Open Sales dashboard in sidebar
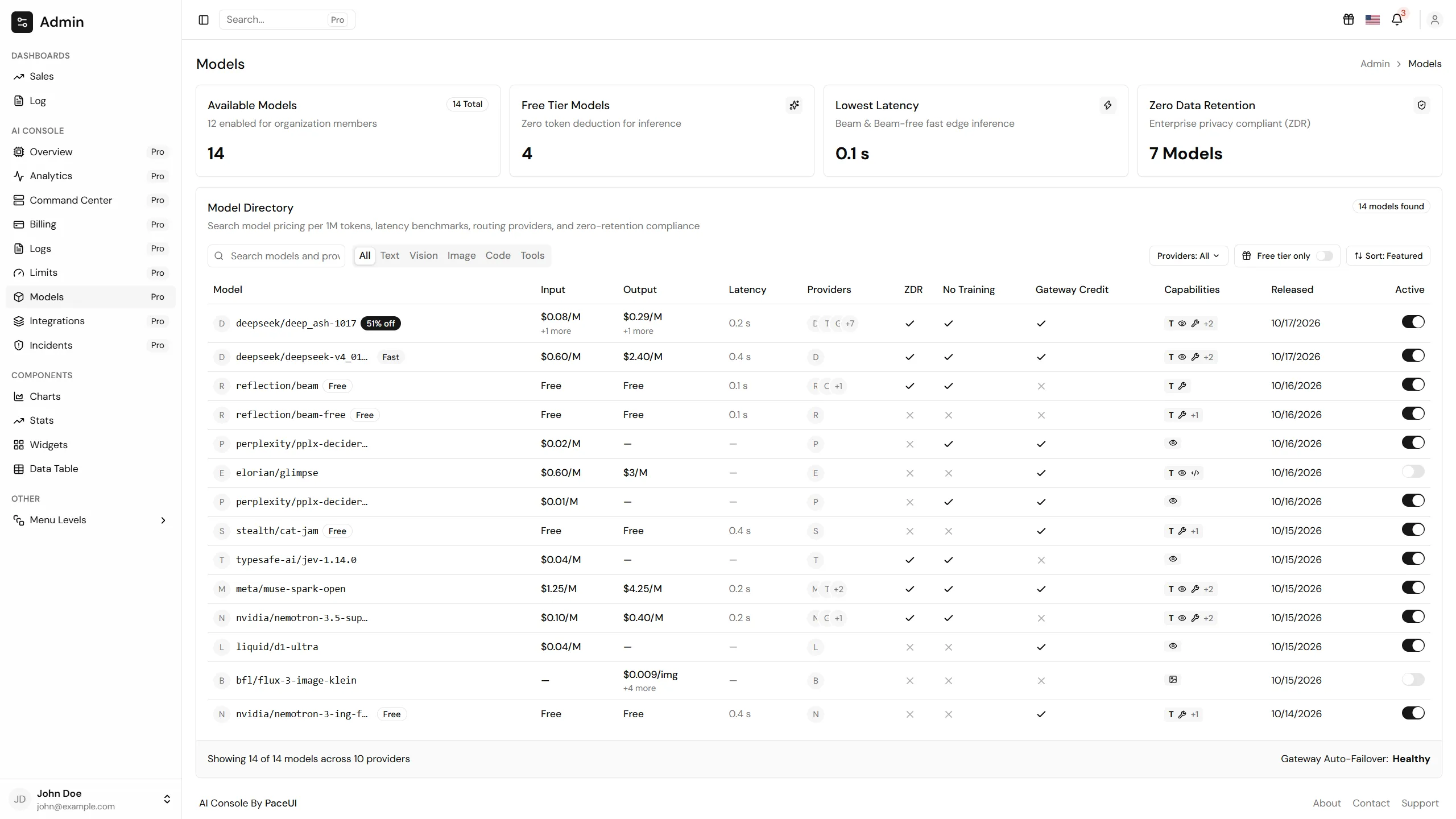The width and height of the screenshot is (1456, 819). [x=91, y=76]
